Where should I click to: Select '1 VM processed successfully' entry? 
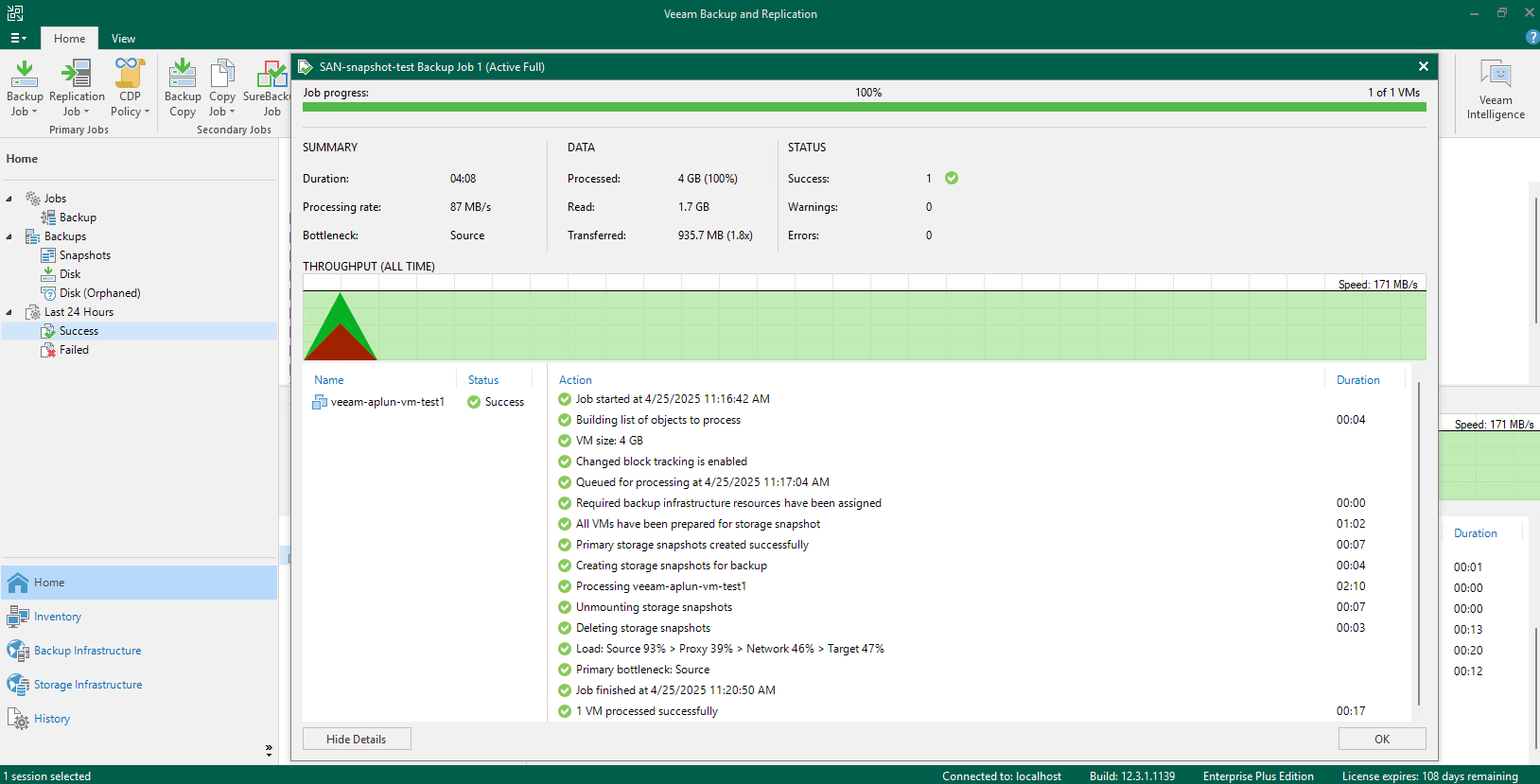pyautogui.click(x=647, y=711)
